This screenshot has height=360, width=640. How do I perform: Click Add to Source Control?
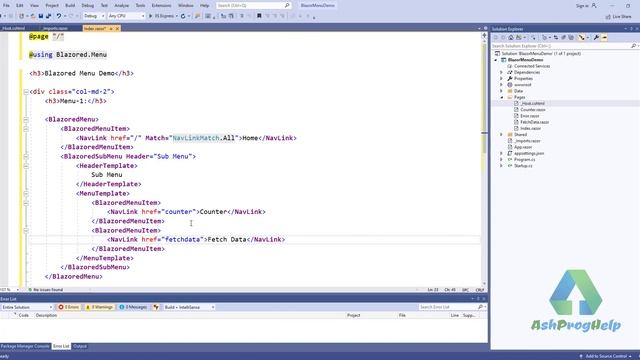click(606, 356)
